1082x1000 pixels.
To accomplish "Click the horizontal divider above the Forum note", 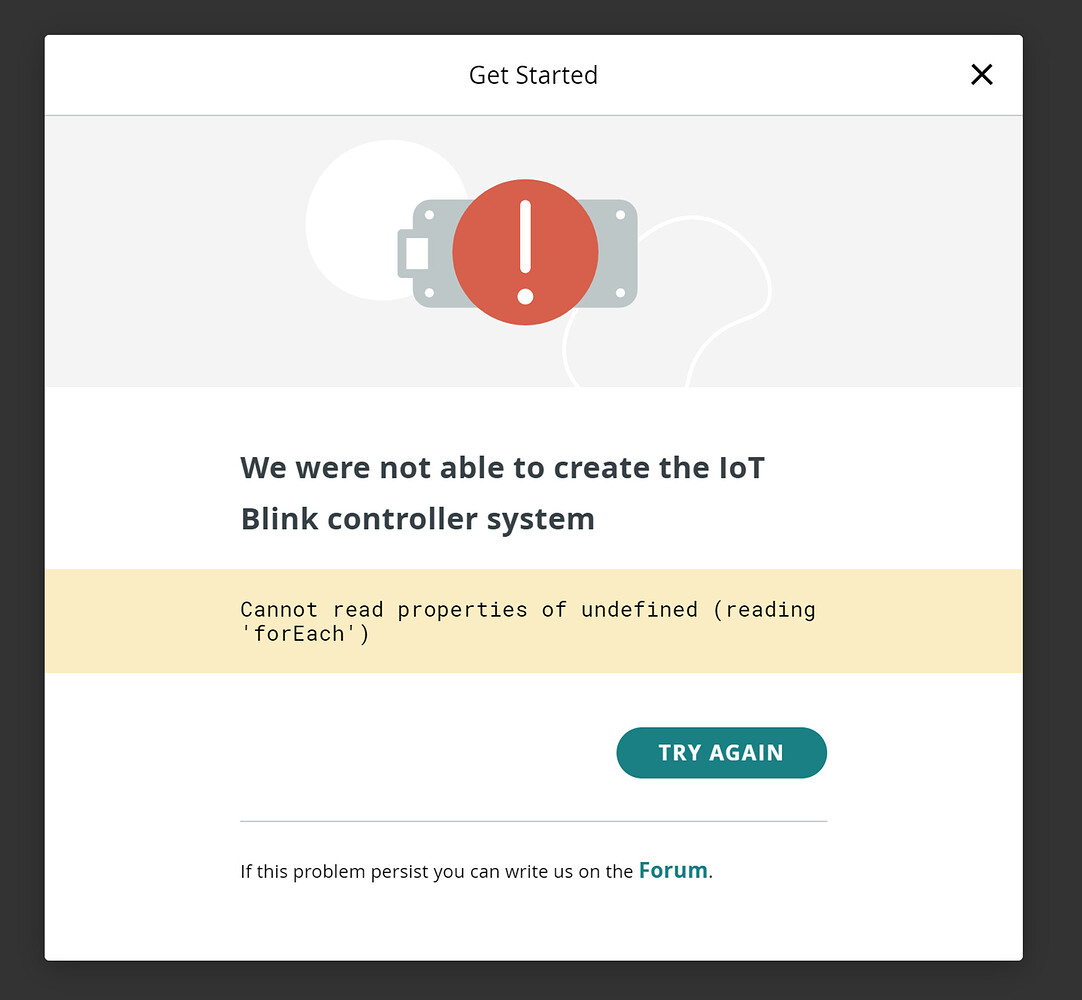I will [x=533, y=821].
